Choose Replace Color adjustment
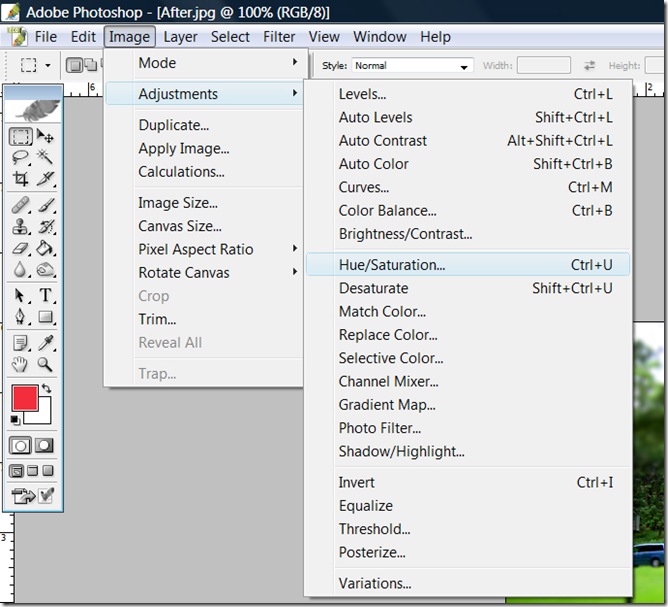The image size is (668, 607). pos(468,335)
